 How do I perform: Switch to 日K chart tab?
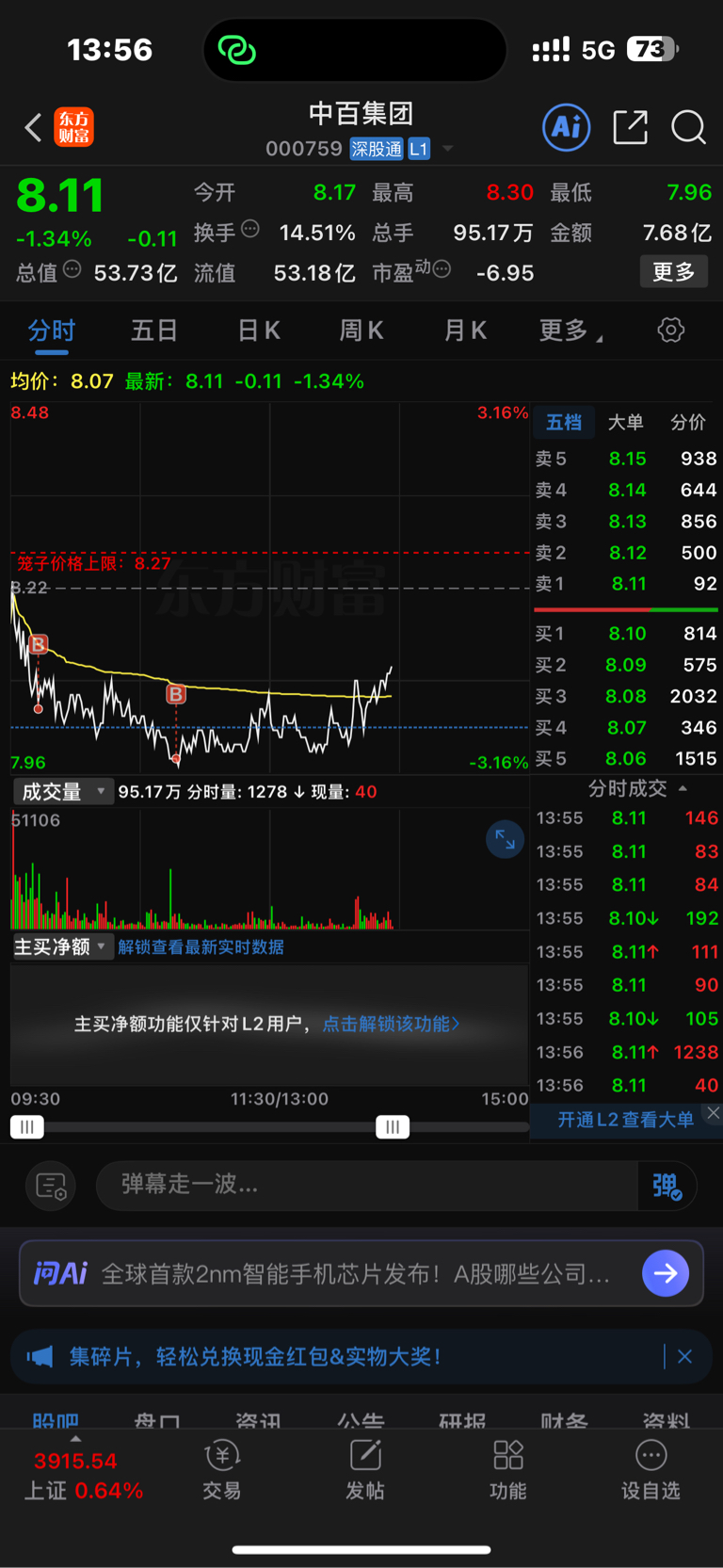pos(259,331)
